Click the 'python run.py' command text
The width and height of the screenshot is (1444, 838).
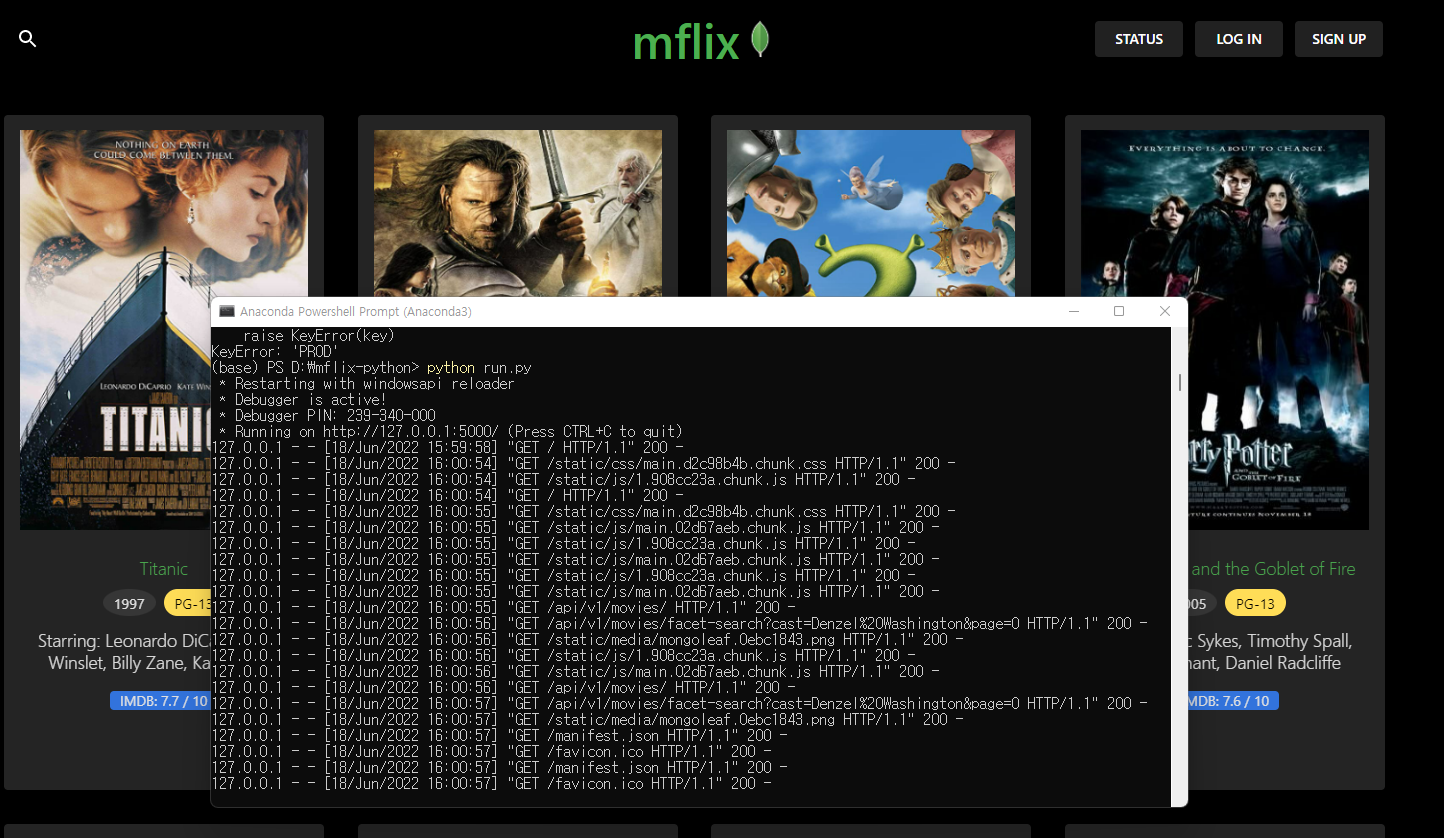[x=479, y=367]
